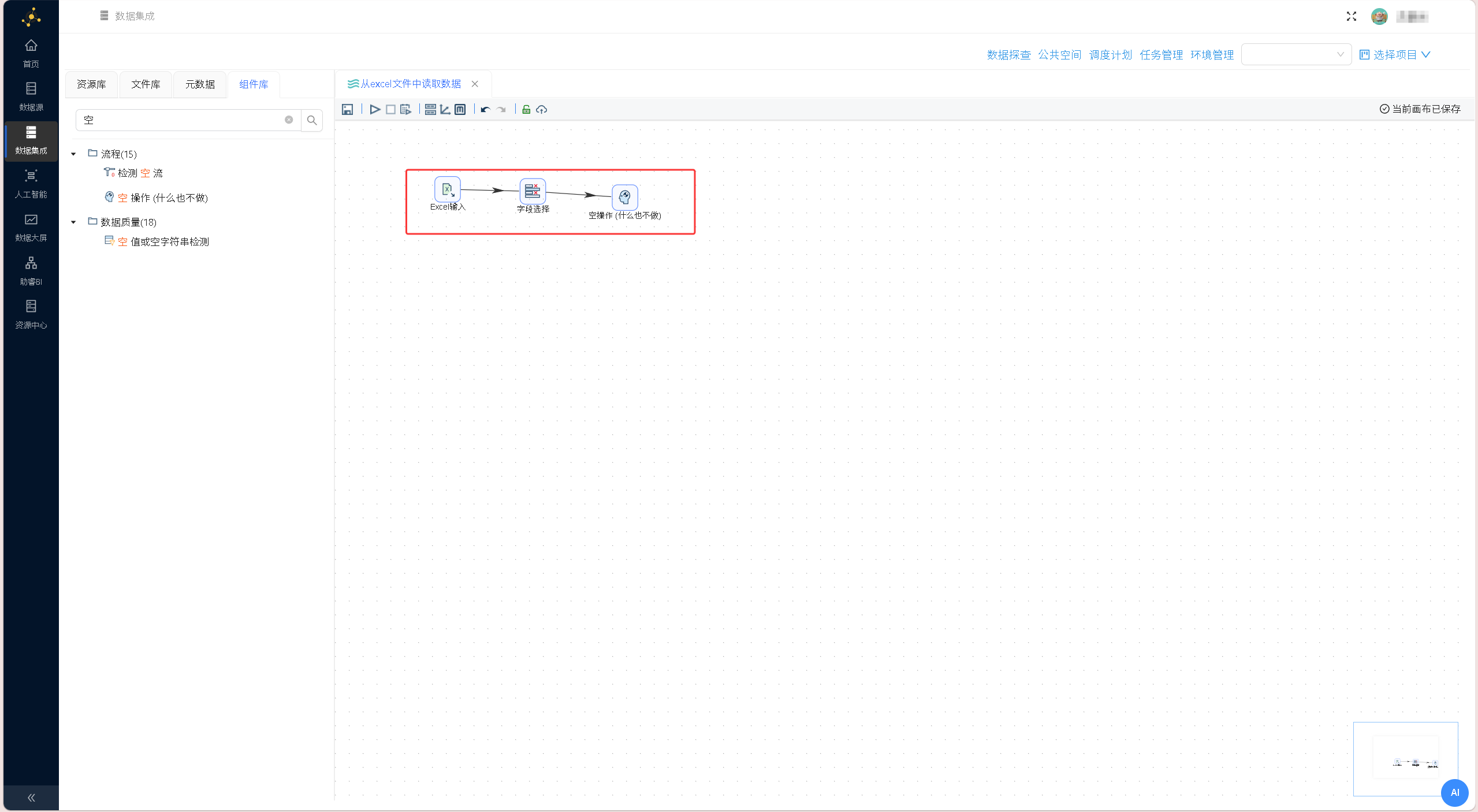Save the canvas with the floppy disk icon
Viewport: 1478px width, 812px height.
click(347, 109)
